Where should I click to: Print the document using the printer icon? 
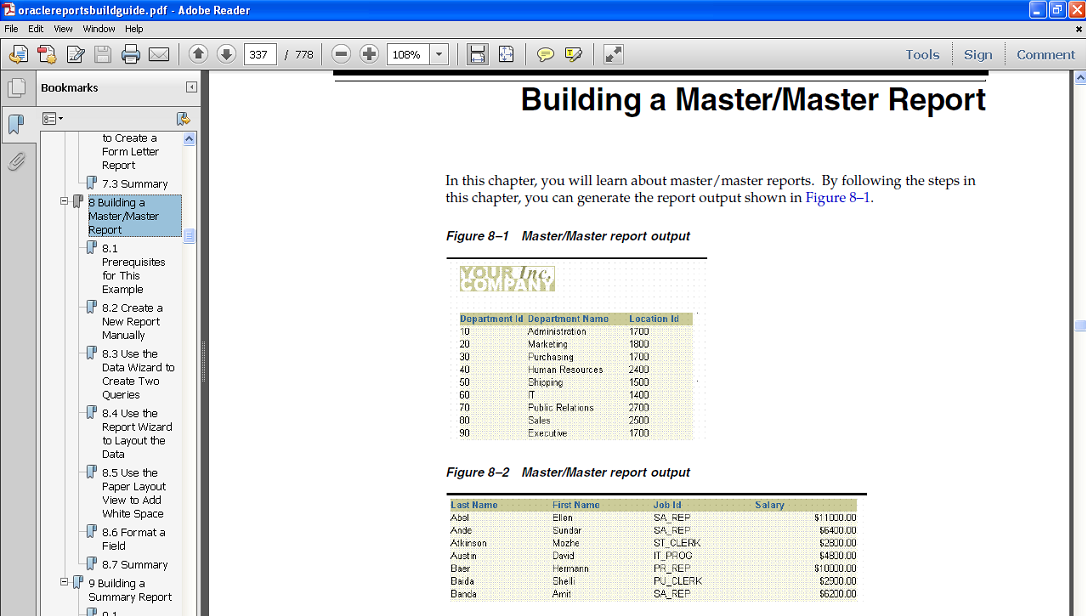131,54
